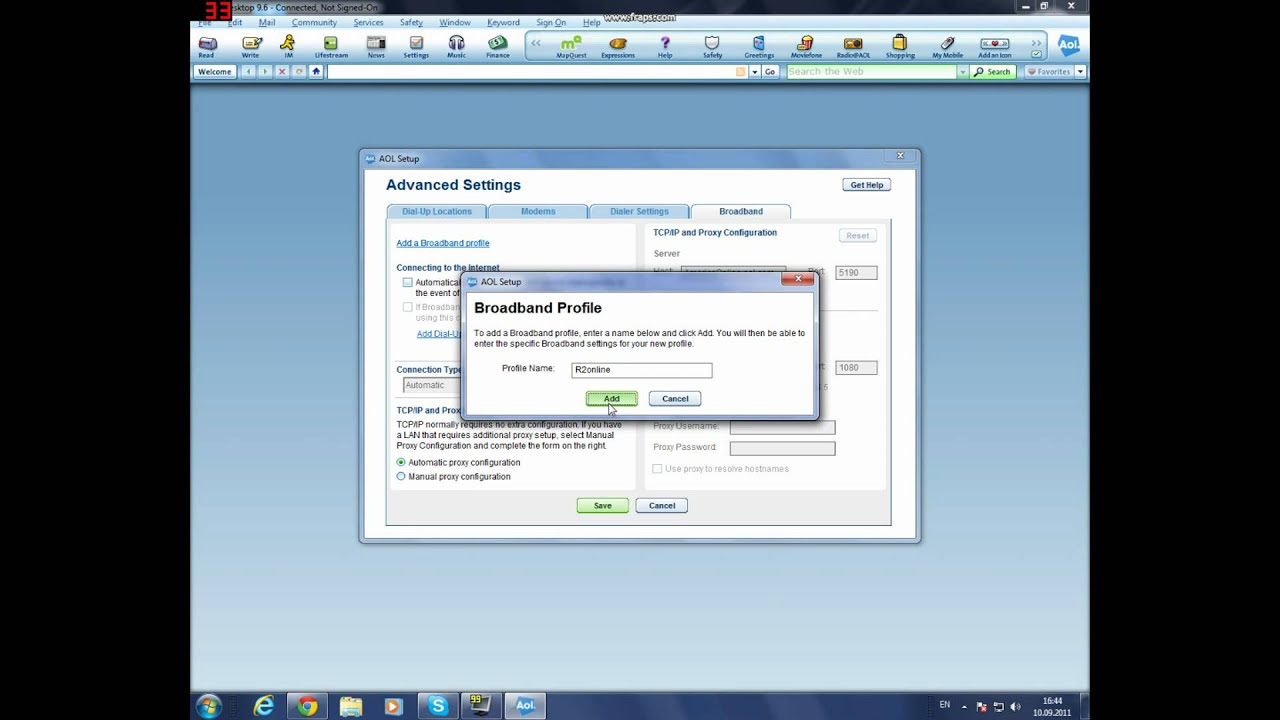Click the RSS feed icon in the address bar
Screen dimensions: 1280x720
click(741, 72)
